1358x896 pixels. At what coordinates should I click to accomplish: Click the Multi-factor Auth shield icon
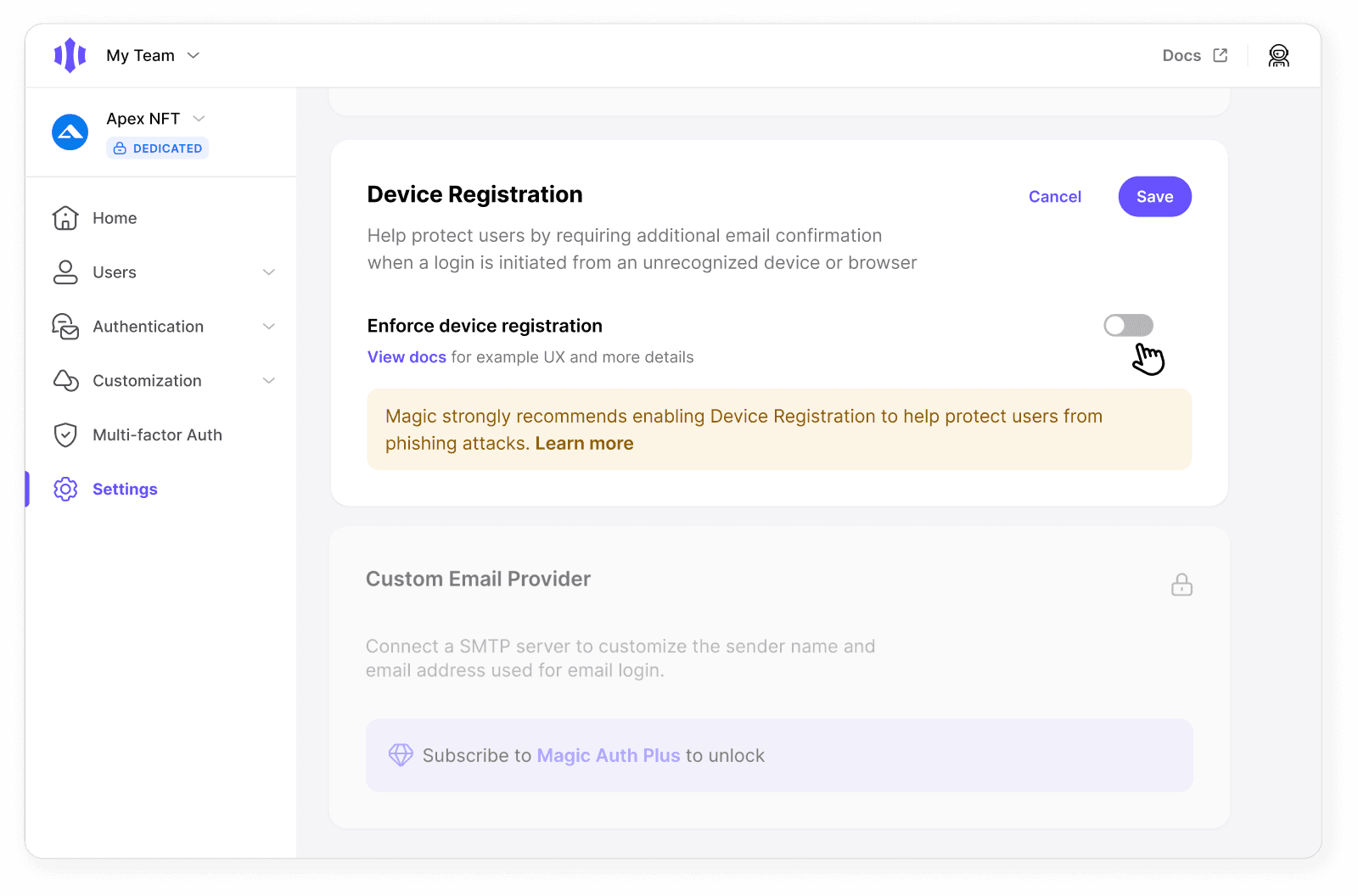coord(65,435)
